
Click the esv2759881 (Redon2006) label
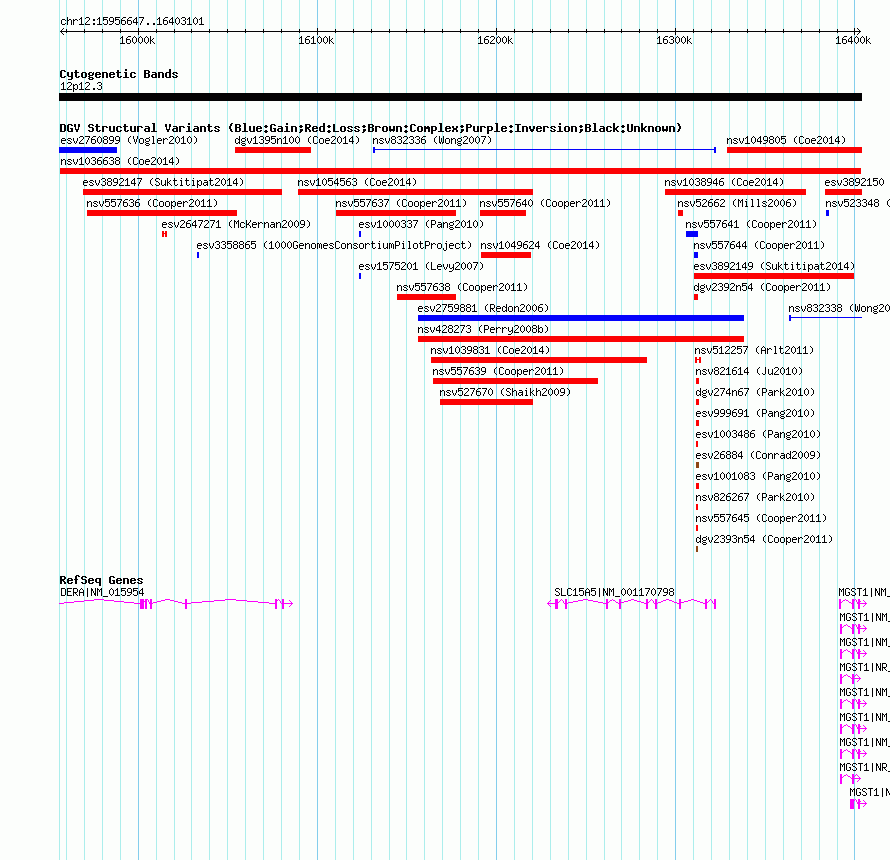(483, 308)
